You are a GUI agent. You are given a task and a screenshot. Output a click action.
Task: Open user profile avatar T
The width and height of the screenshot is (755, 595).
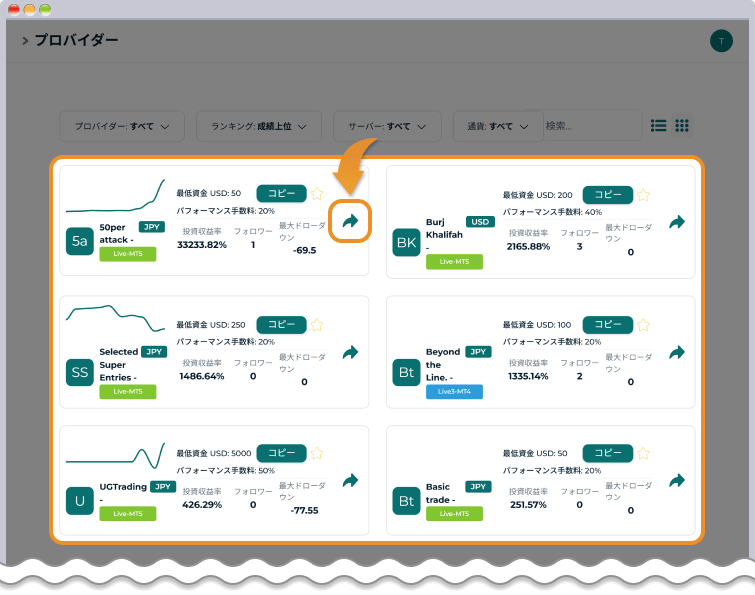(x=721, y=41)
